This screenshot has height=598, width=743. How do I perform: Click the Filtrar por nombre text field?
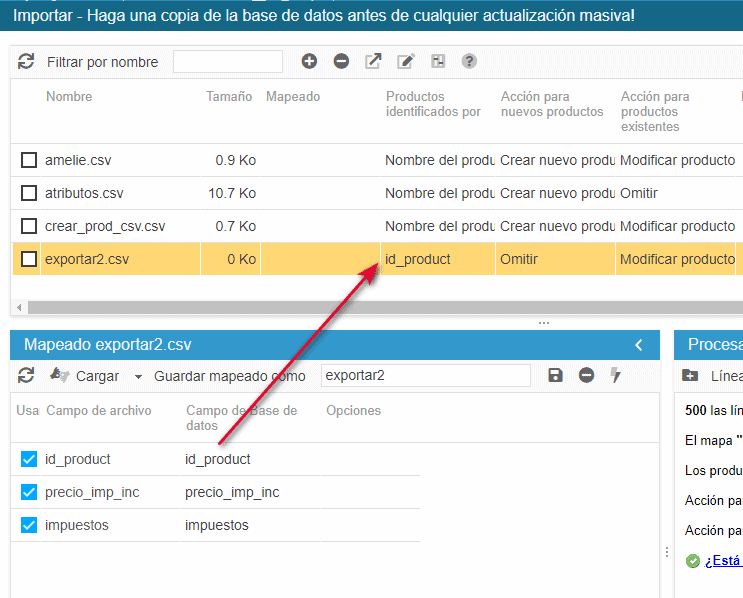click(x=228, y=62)
